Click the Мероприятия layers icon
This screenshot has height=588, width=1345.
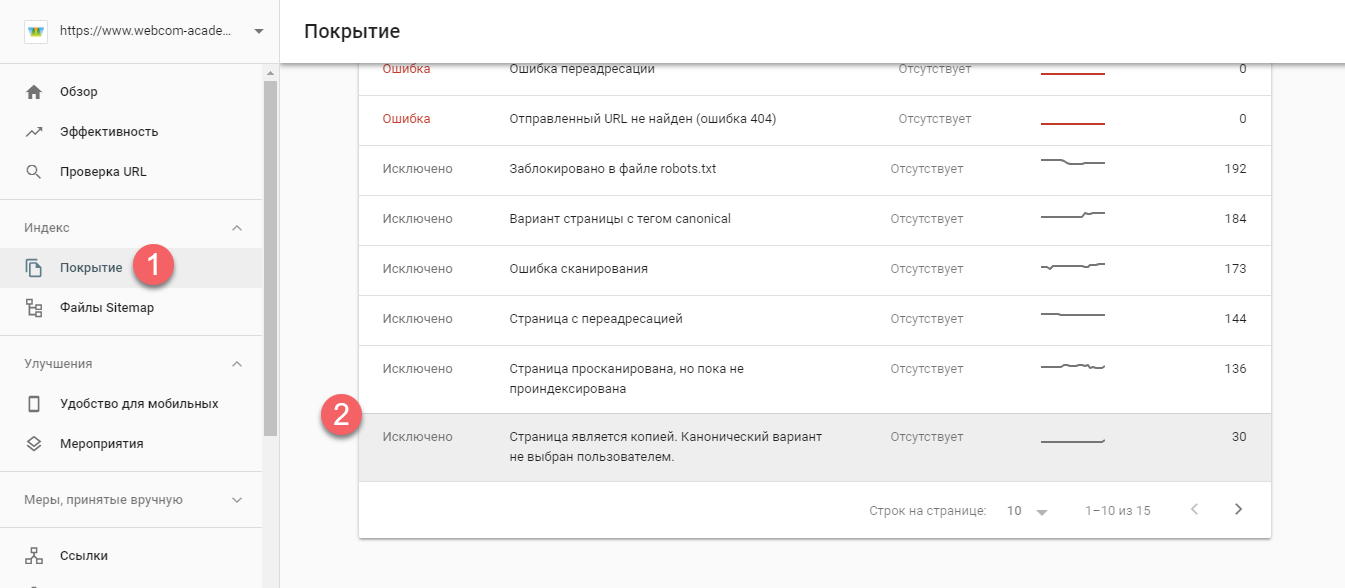34,444
